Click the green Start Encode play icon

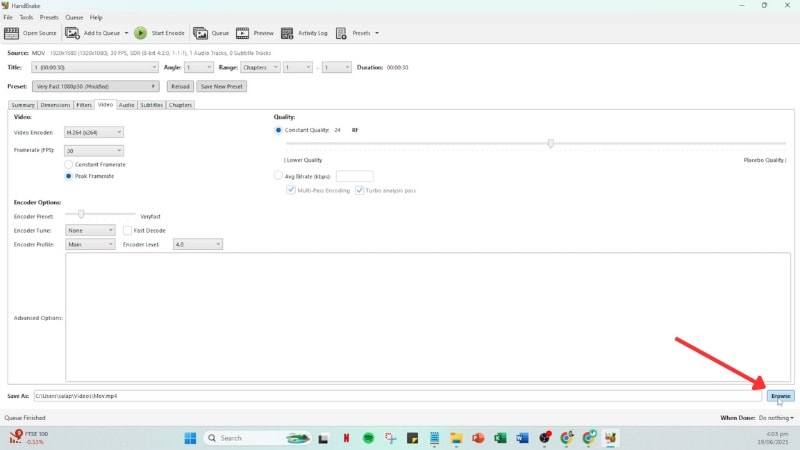click(x=140, y=33)
